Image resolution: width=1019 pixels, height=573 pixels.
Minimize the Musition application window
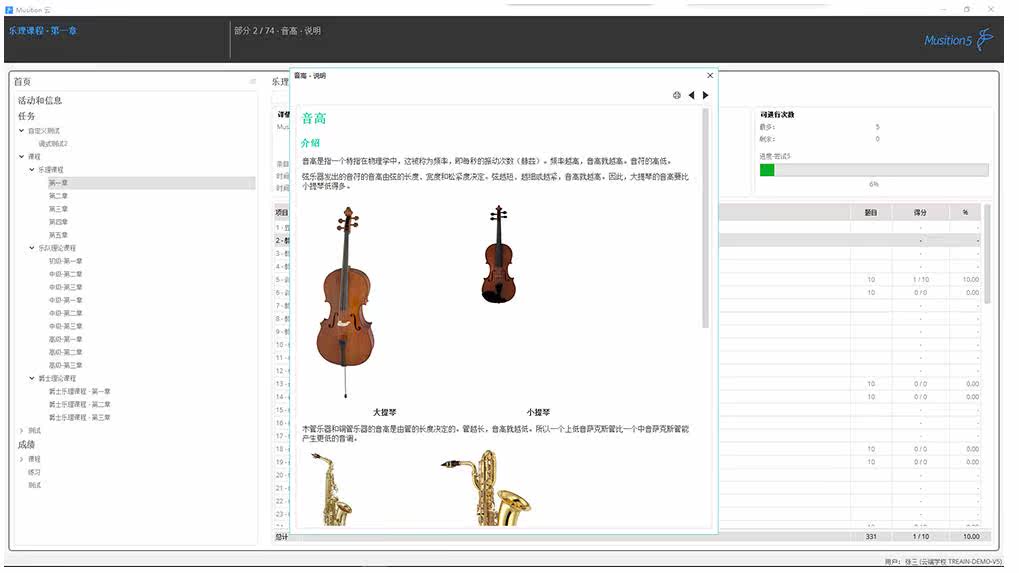(x=943, y=9)
